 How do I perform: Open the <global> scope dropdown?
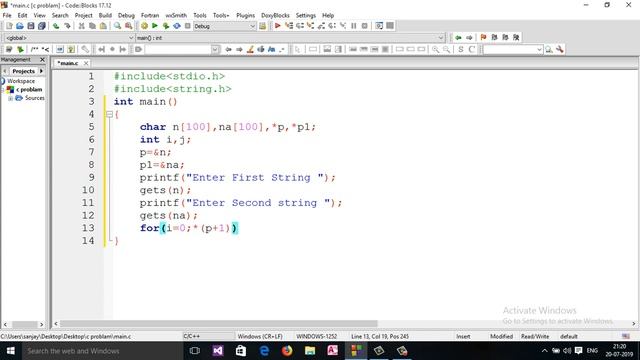pyautogui.click(x=131, y=38)
